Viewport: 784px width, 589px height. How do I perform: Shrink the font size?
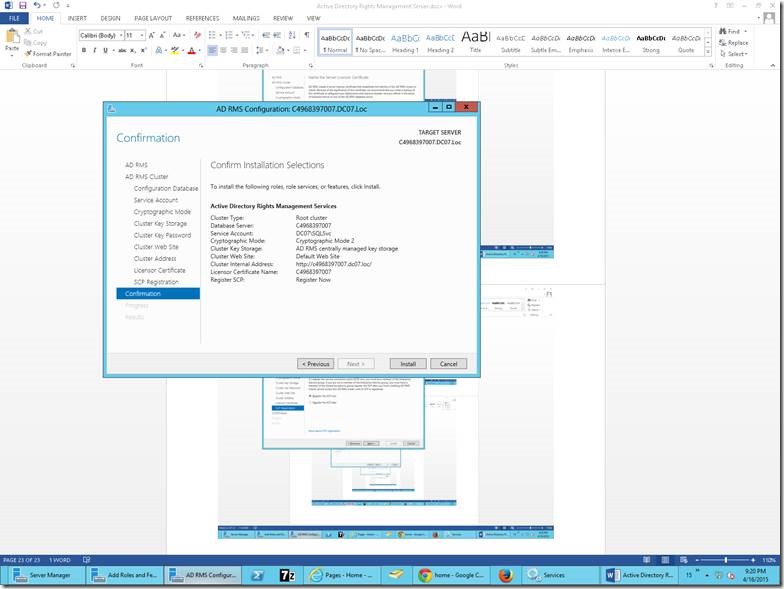pyautogui.click(x=163, y=36)
